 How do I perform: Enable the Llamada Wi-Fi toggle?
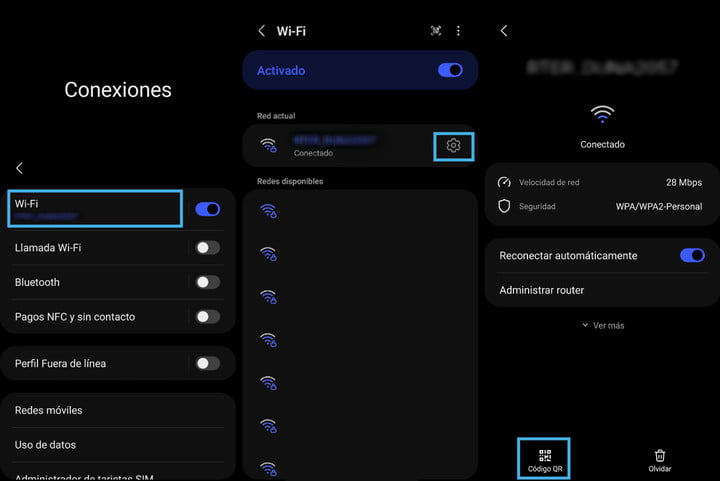(x=207, y=247)
